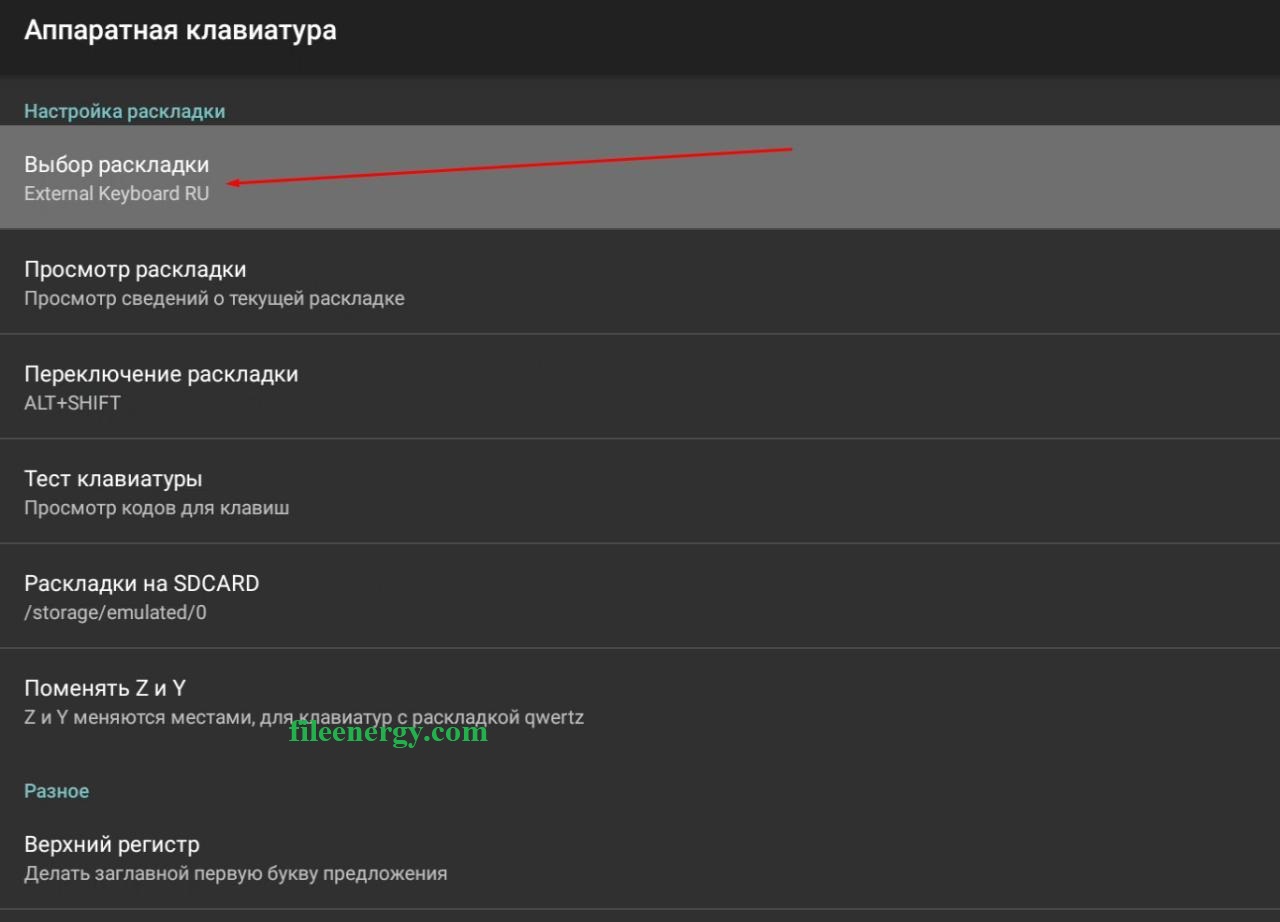
Task: Click the External Keyboard RU value
Action: tap(117, 194)
